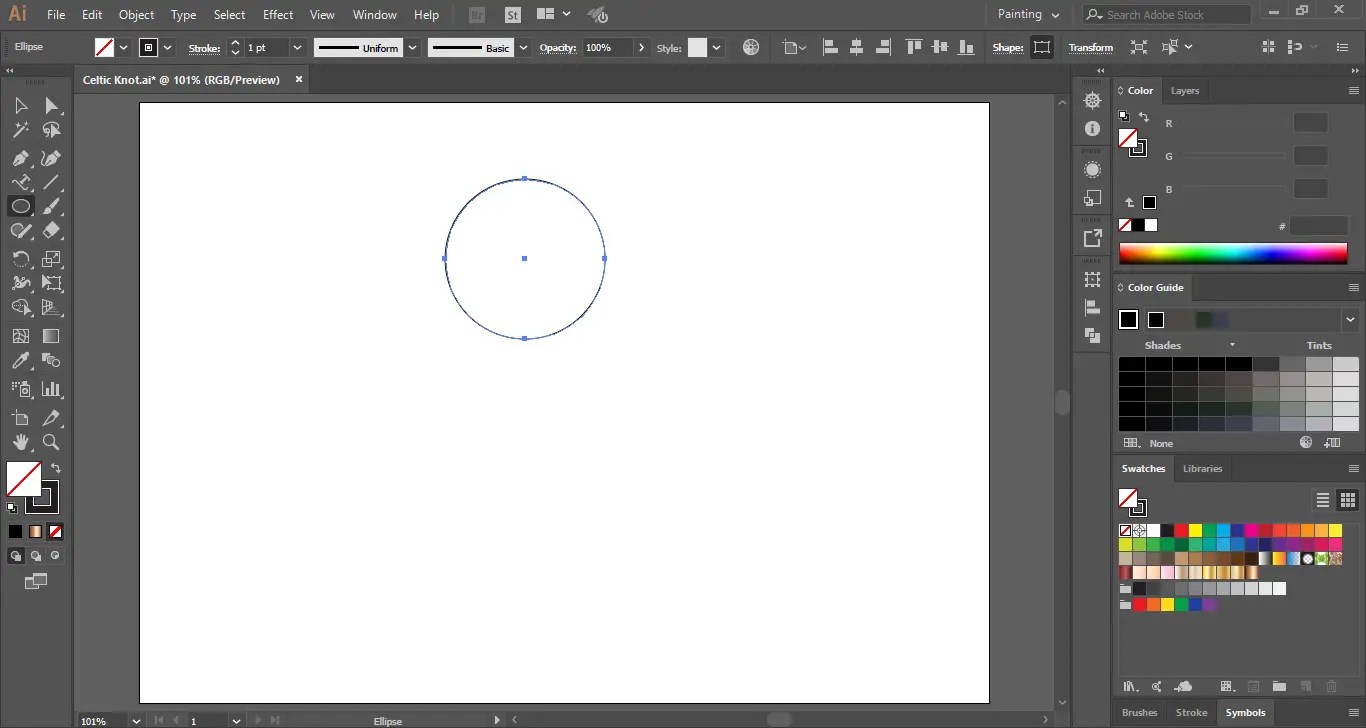
Task: Open the Uniform width profile dropdown
Action: (412, 47)
